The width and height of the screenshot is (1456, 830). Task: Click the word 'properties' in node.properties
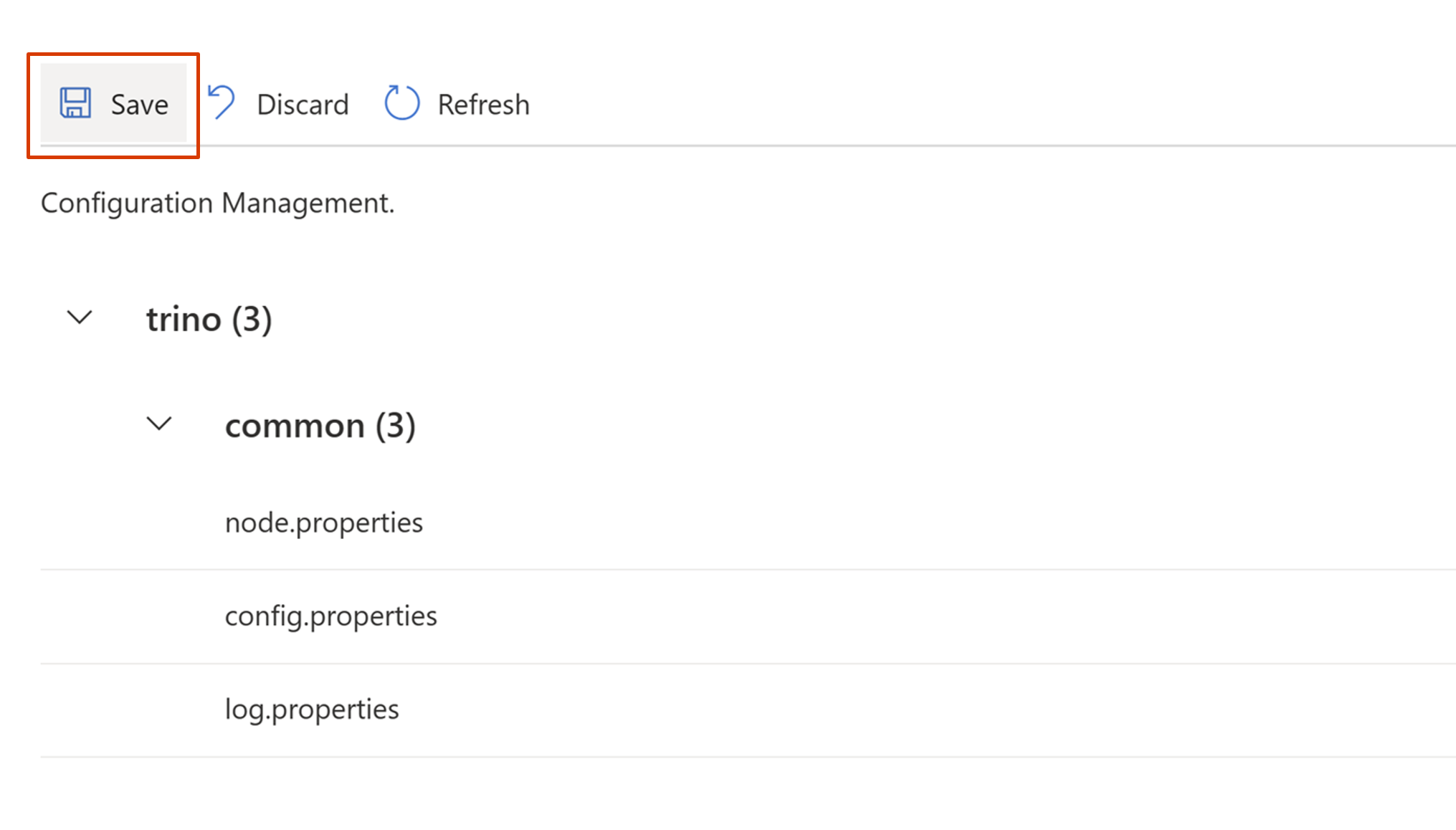[359, 524]
